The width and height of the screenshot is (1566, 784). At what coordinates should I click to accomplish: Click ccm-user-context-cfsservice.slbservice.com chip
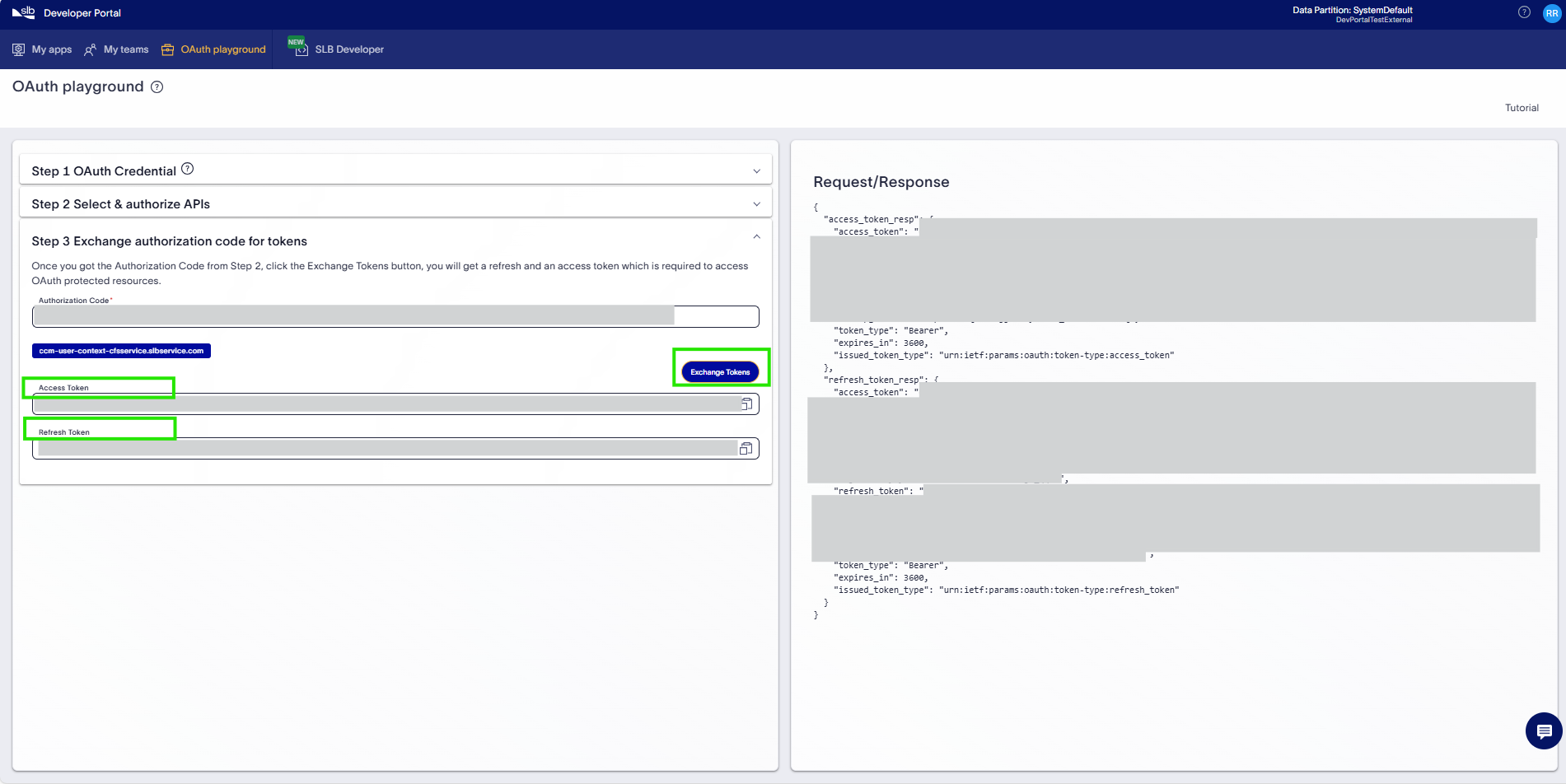pos(121,351)
